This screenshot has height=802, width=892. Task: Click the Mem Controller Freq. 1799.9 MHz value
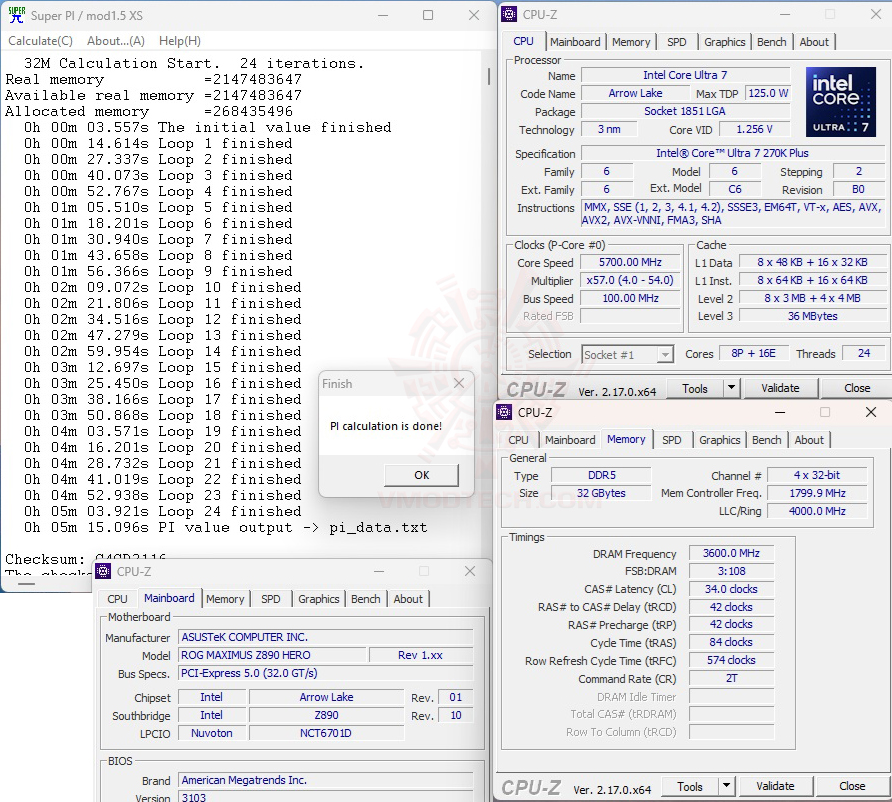click(x=817, y=493)
